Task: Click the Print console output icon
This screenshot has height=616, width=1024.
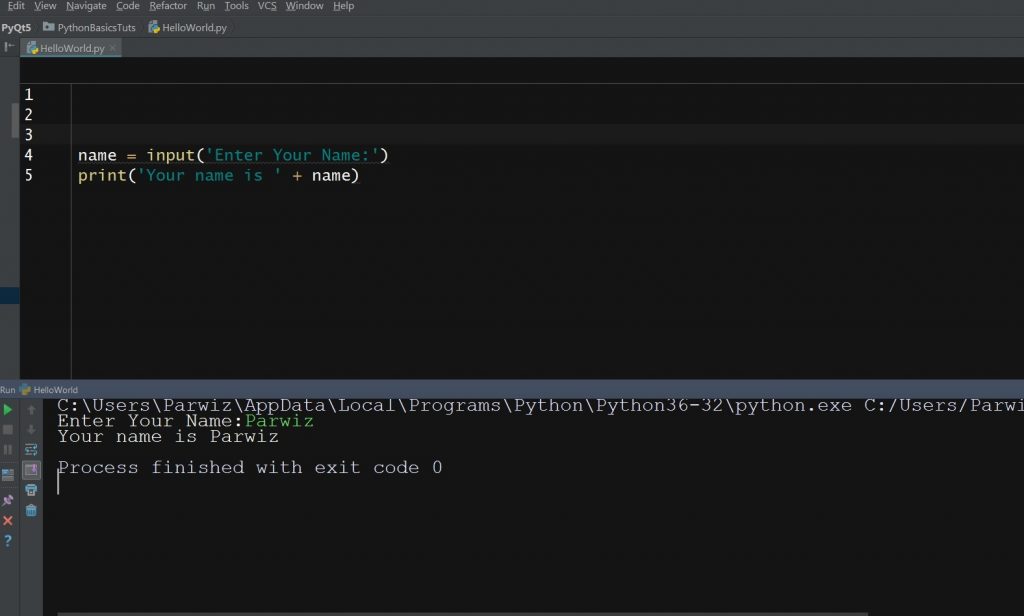Action: [x=31, y=490]
